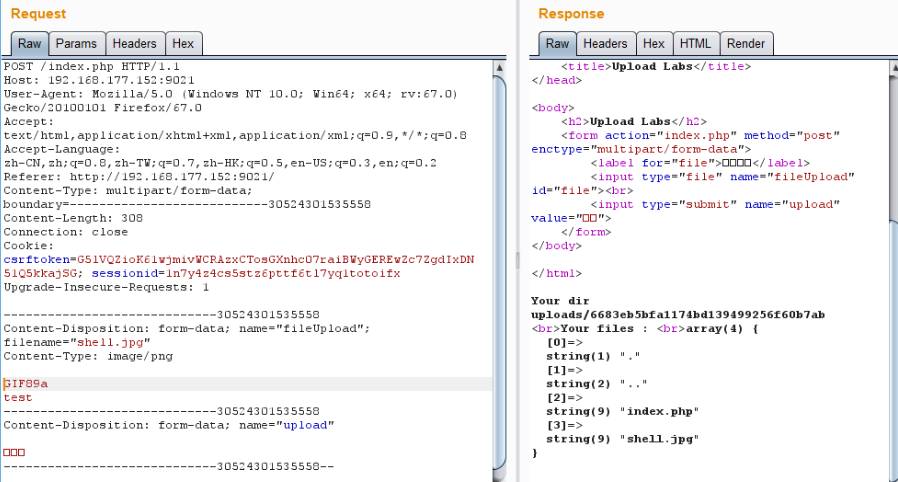Open the response Render tab

click(745, 44)
